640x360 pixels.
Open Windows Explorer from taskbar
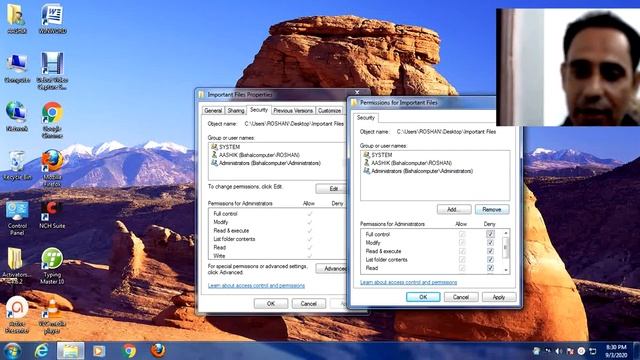tap(70, 351)
